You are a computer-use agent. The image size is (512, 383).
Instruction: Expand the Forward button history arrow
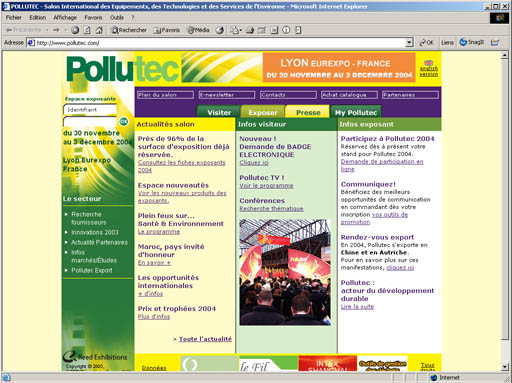click(65, 30)
